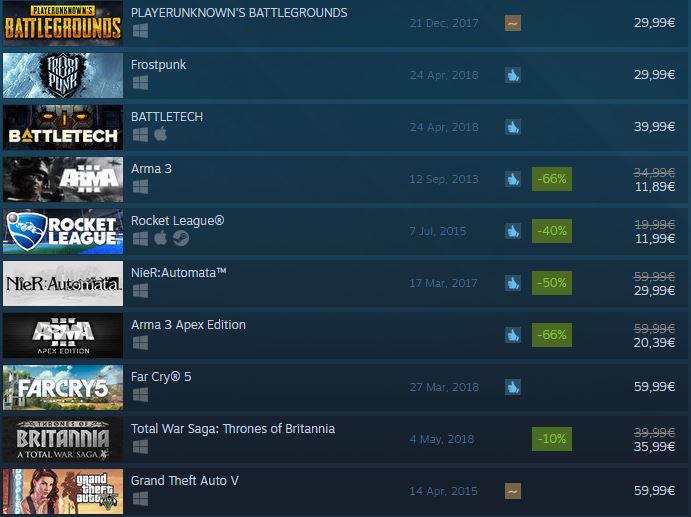The height and width of the screenshot is (517, 691).
Task: Click the -10% discount badge for Thrones of Britannia
Action: point(552,439)
